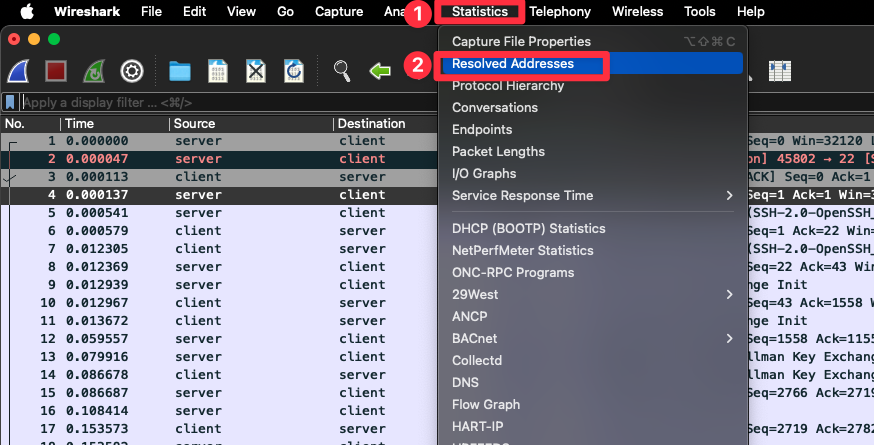874x445 pixels.
Task: Click the resize columns toolbar icon
Action: click(780, 71)
